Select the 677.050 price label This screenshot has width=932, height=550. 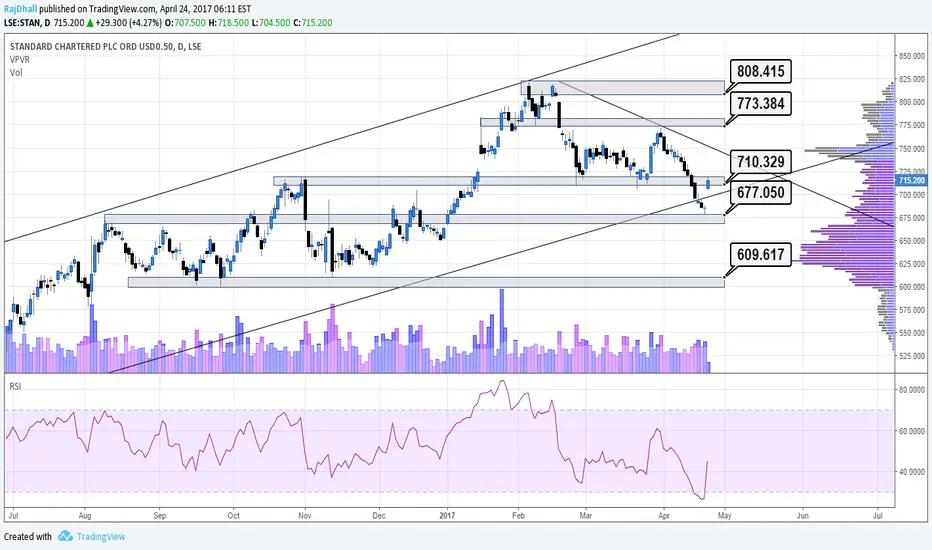click(760, 193)
